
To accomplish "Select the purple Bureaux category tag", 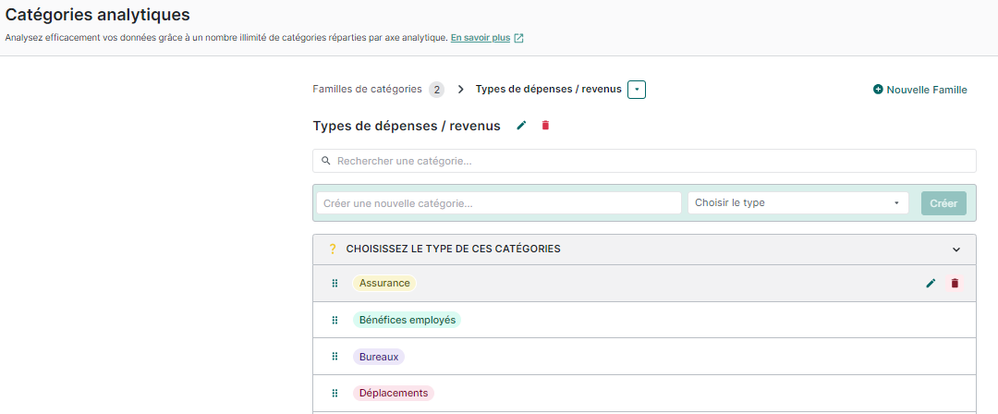I will point(378,357).
